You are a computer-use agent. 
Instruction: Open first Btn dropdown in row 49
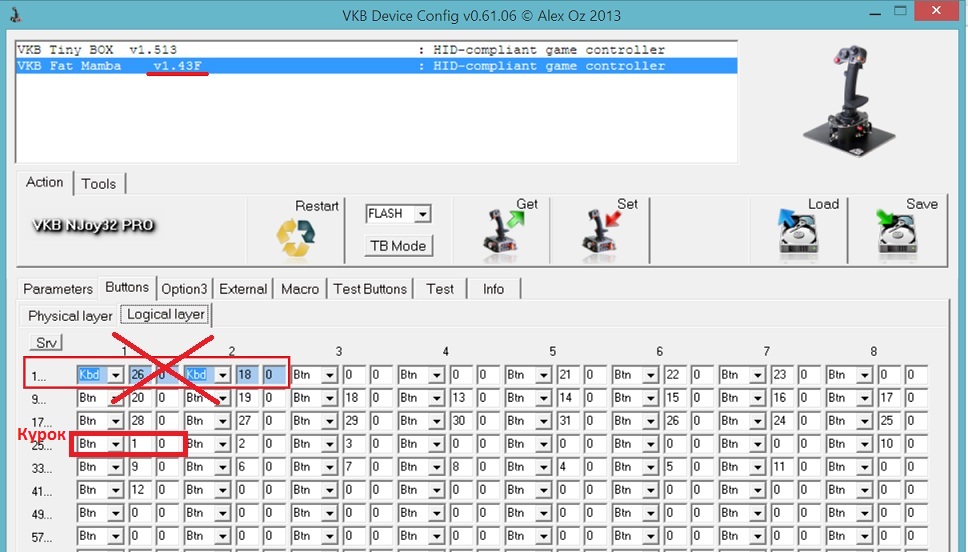(115, 513)
